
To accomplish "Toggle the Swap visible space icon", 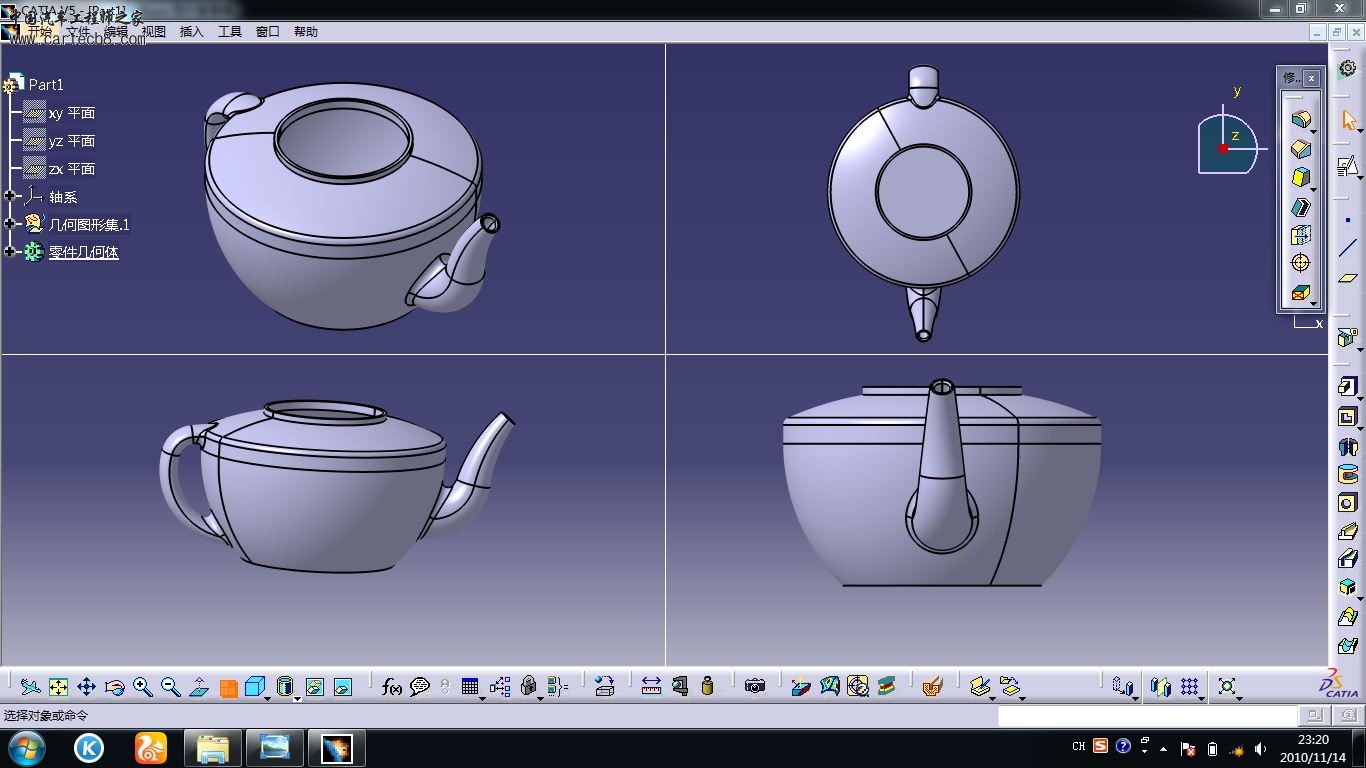I will [343, 686].
